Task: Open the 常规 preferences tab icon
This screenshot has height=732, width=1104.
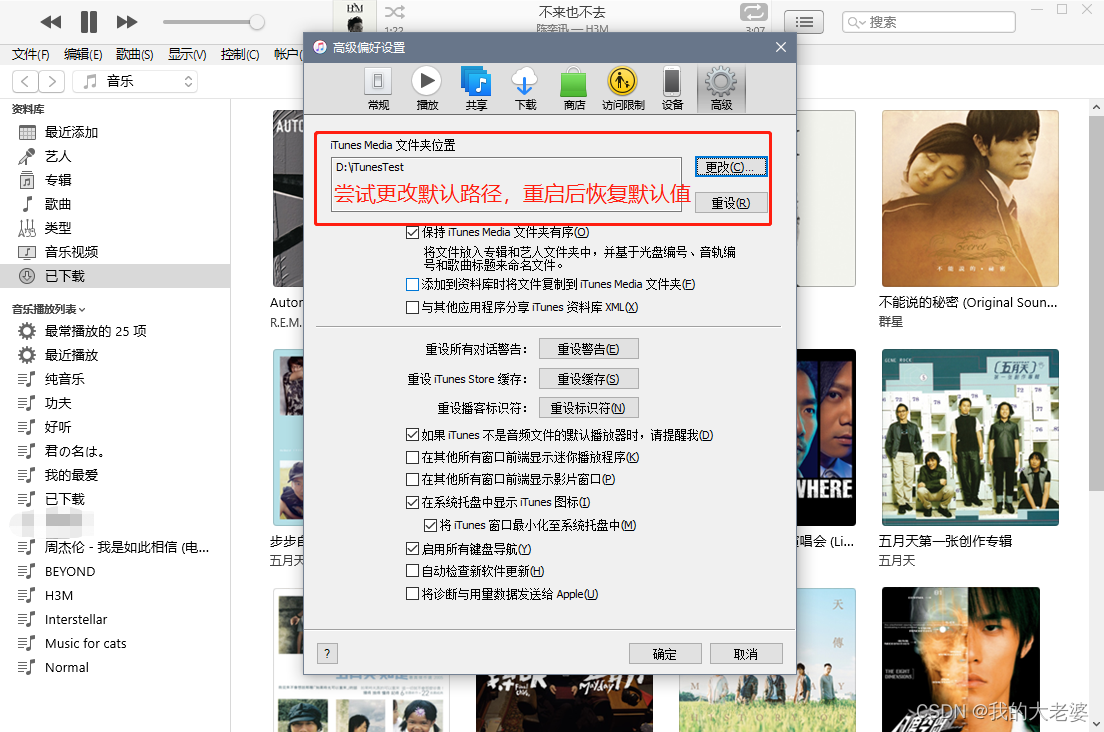Action: coord(378,89)
